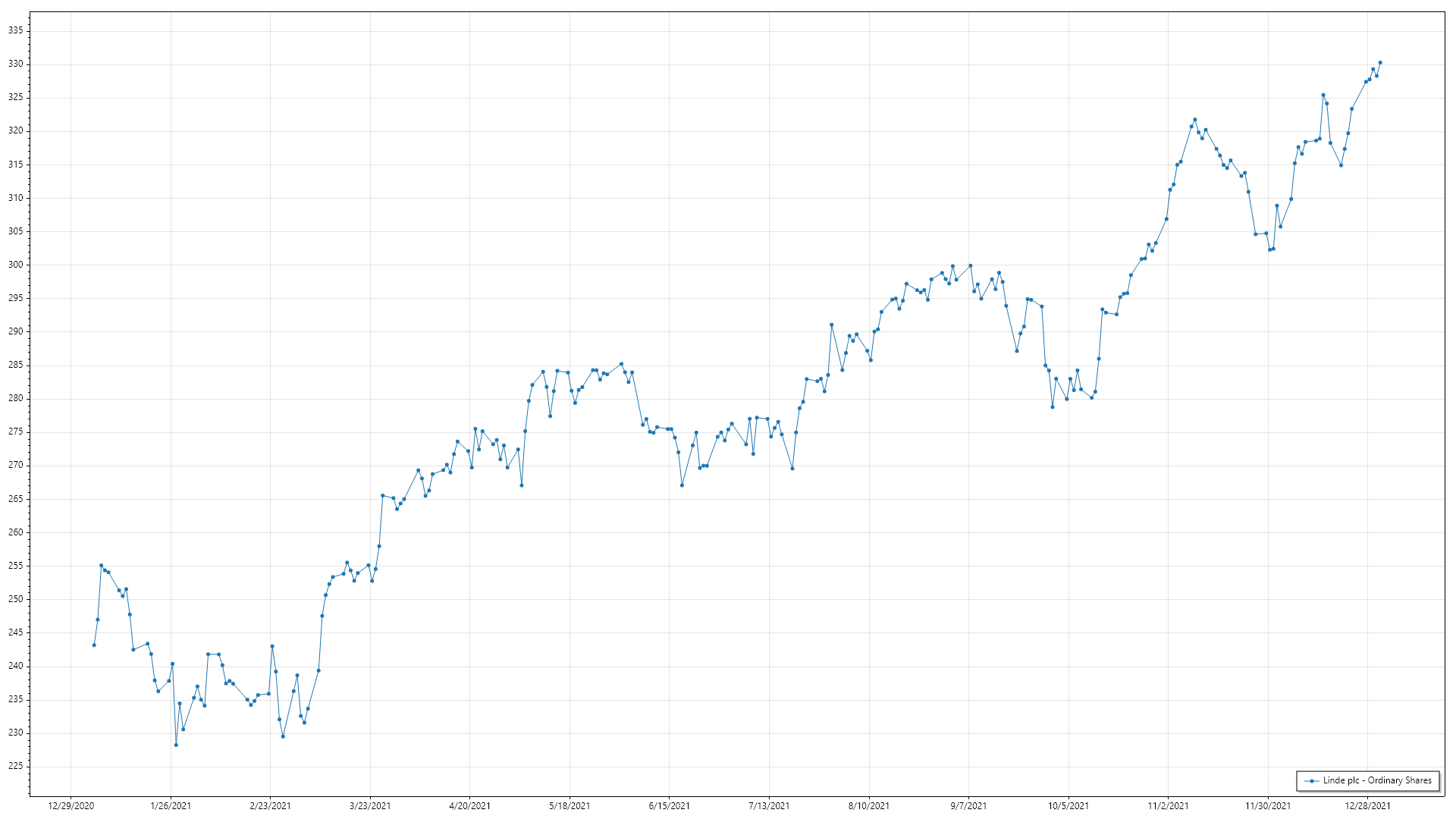Click the lowest data point near 228
The width and height of the screenshot is (1456, 819).
click(176, 745)
